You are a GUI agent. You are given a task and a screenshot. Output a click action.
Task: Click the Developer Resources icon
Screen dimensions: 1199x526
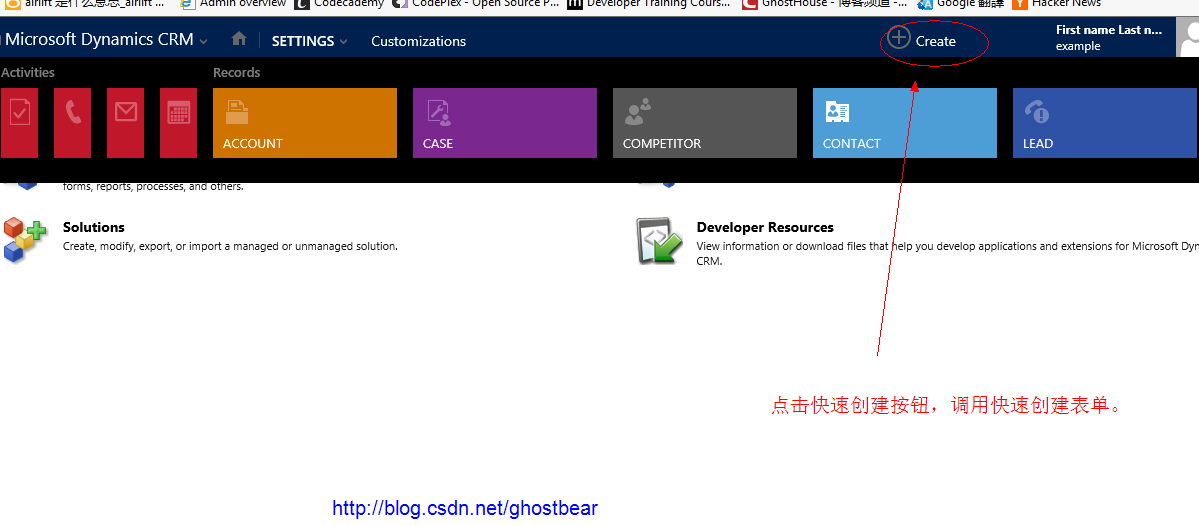click(x=660, y=241)
